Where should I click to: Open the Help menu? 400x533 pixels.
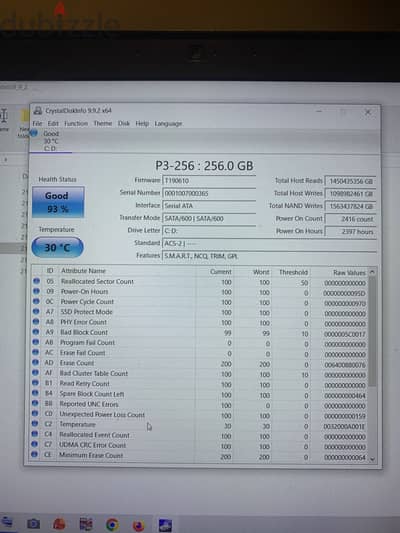(142, 123)
